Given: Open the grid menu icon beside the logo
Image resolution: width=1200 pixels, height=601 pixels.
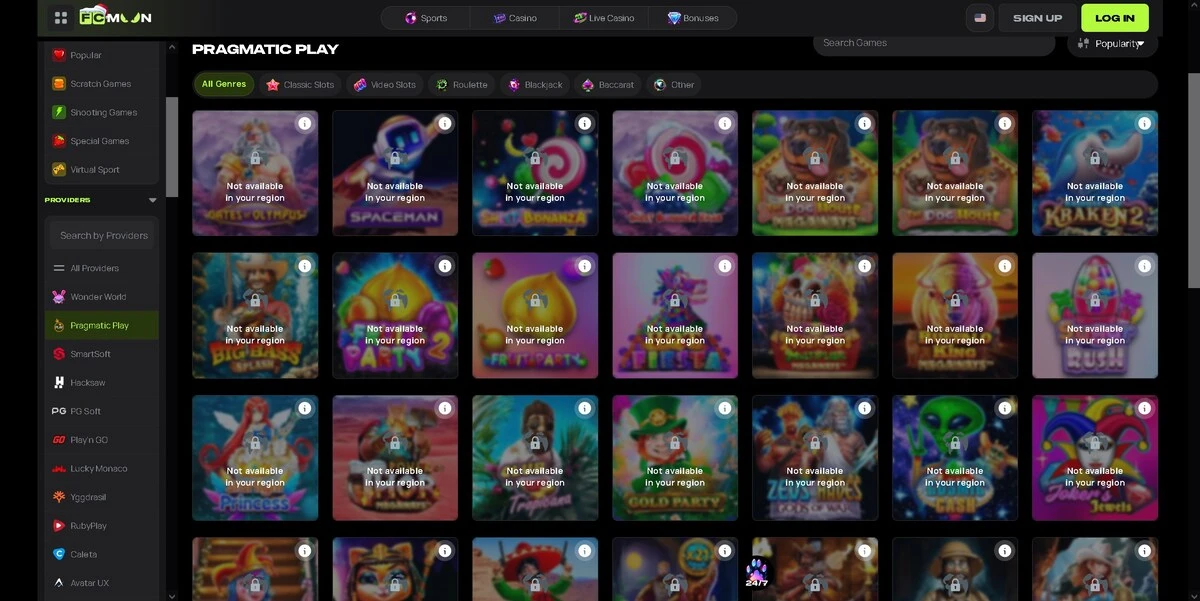Looking at the screenshot, I should coord(61,18).
